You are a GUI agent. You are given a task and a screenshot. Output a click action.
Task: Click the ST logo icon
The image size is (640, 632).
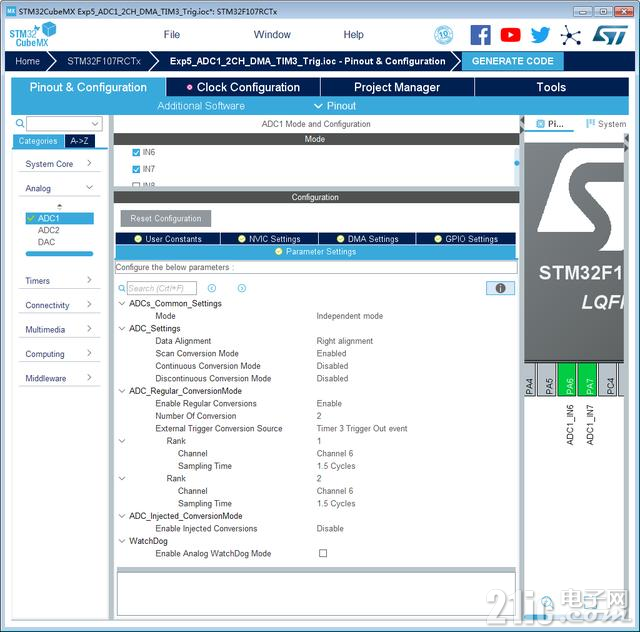610,35
